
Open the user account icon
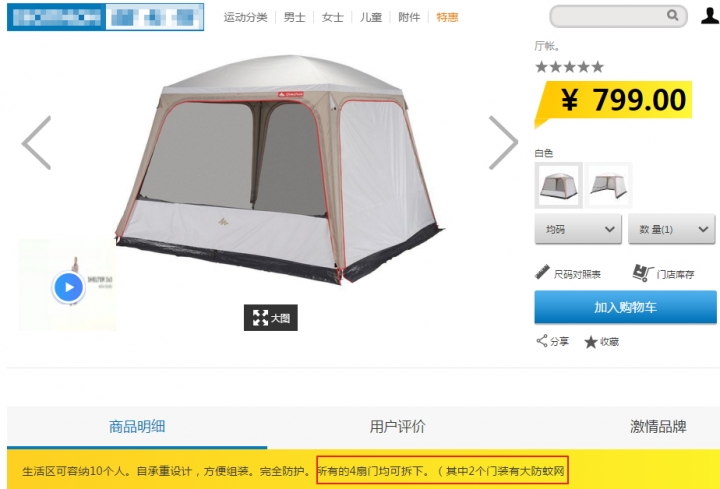click(x=709, y=15)
